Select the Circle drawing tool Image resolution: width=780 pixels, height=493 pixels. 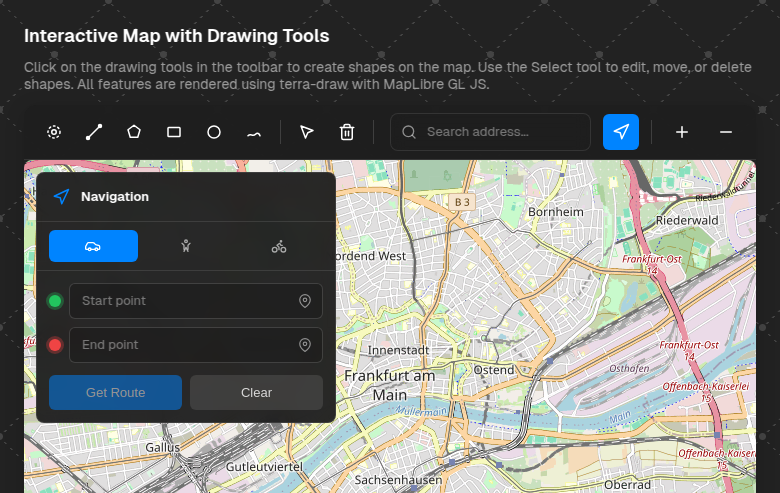pyautogui.click(x=214, y=132)
